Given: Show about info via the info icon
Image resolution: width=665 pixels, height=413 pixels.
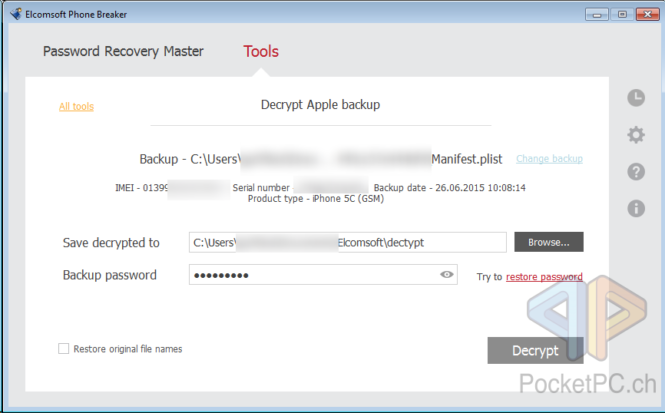Looking at the screenshot, I should (x=636, y=209).
